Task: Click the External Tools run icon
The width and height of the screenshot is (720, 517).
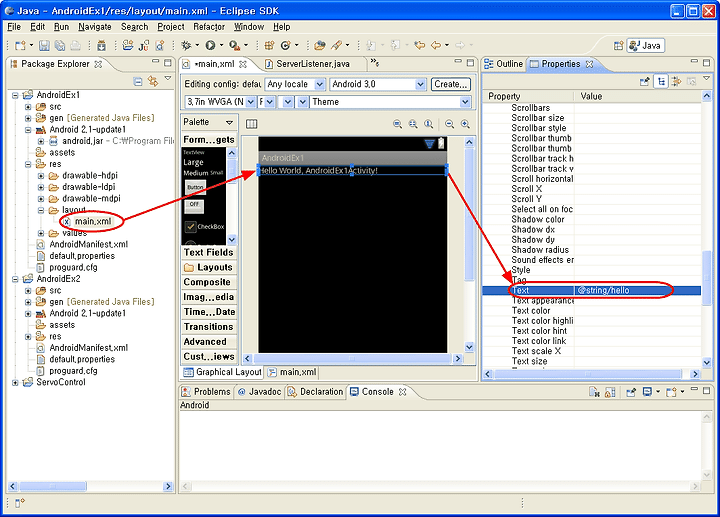Action: (x=235, y=45)
